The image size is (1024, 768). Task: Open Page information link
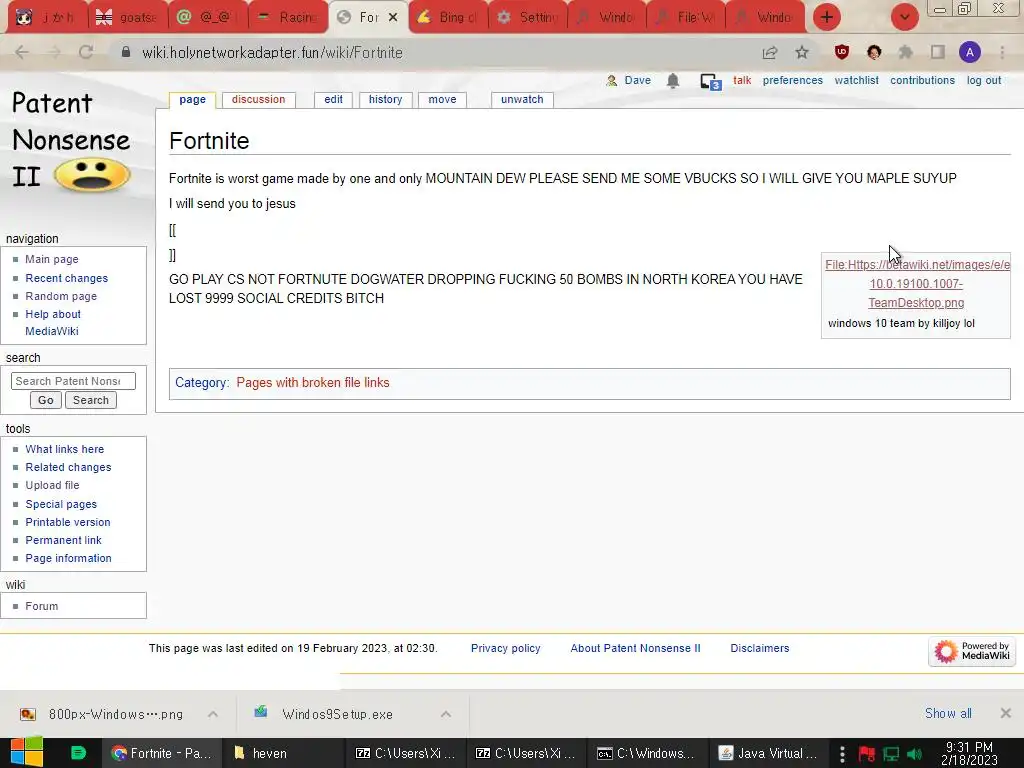pyautogui.click(x=69, y=558)
